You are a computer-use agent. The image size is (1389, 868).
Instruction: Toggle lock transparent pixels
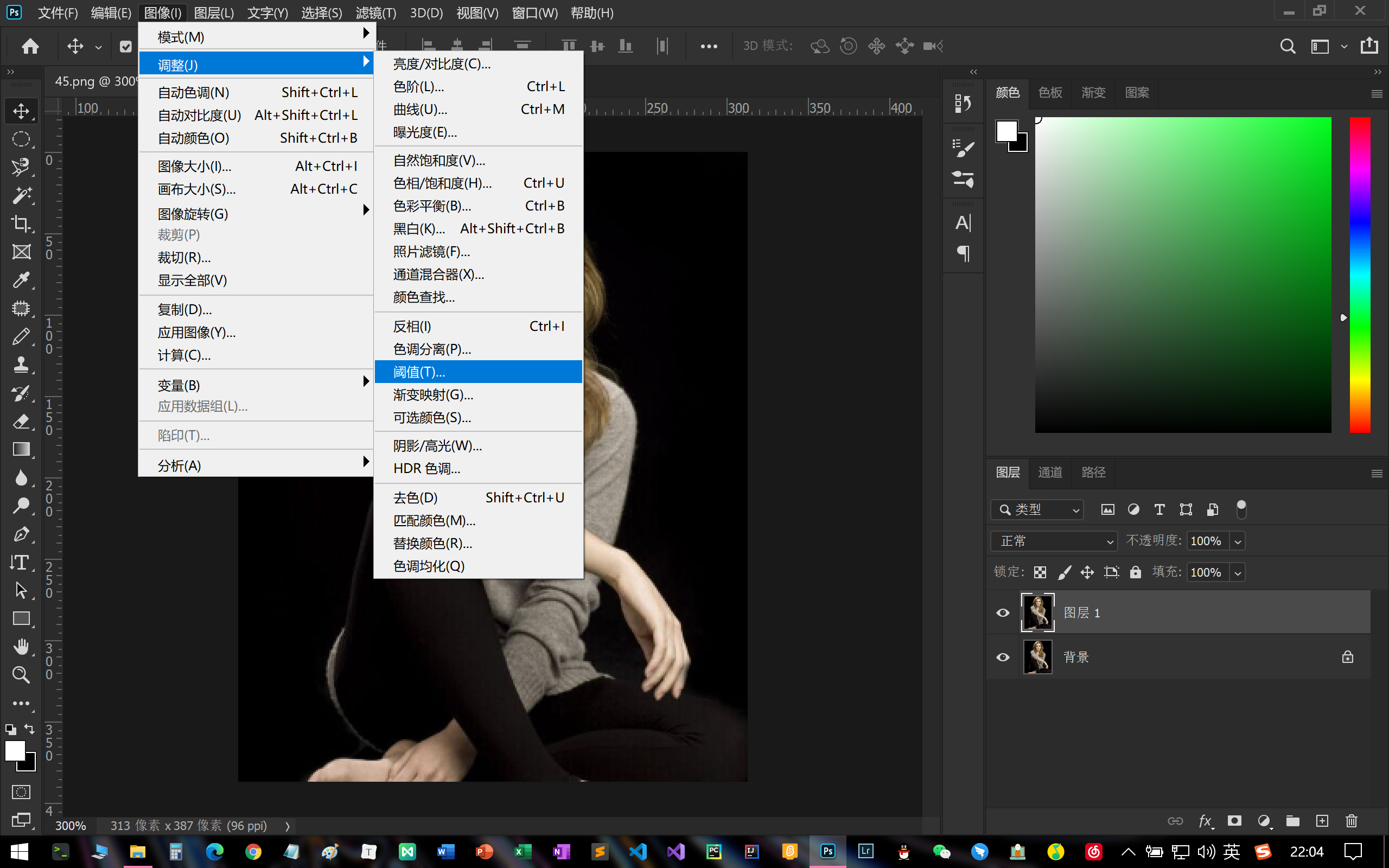1040,572
